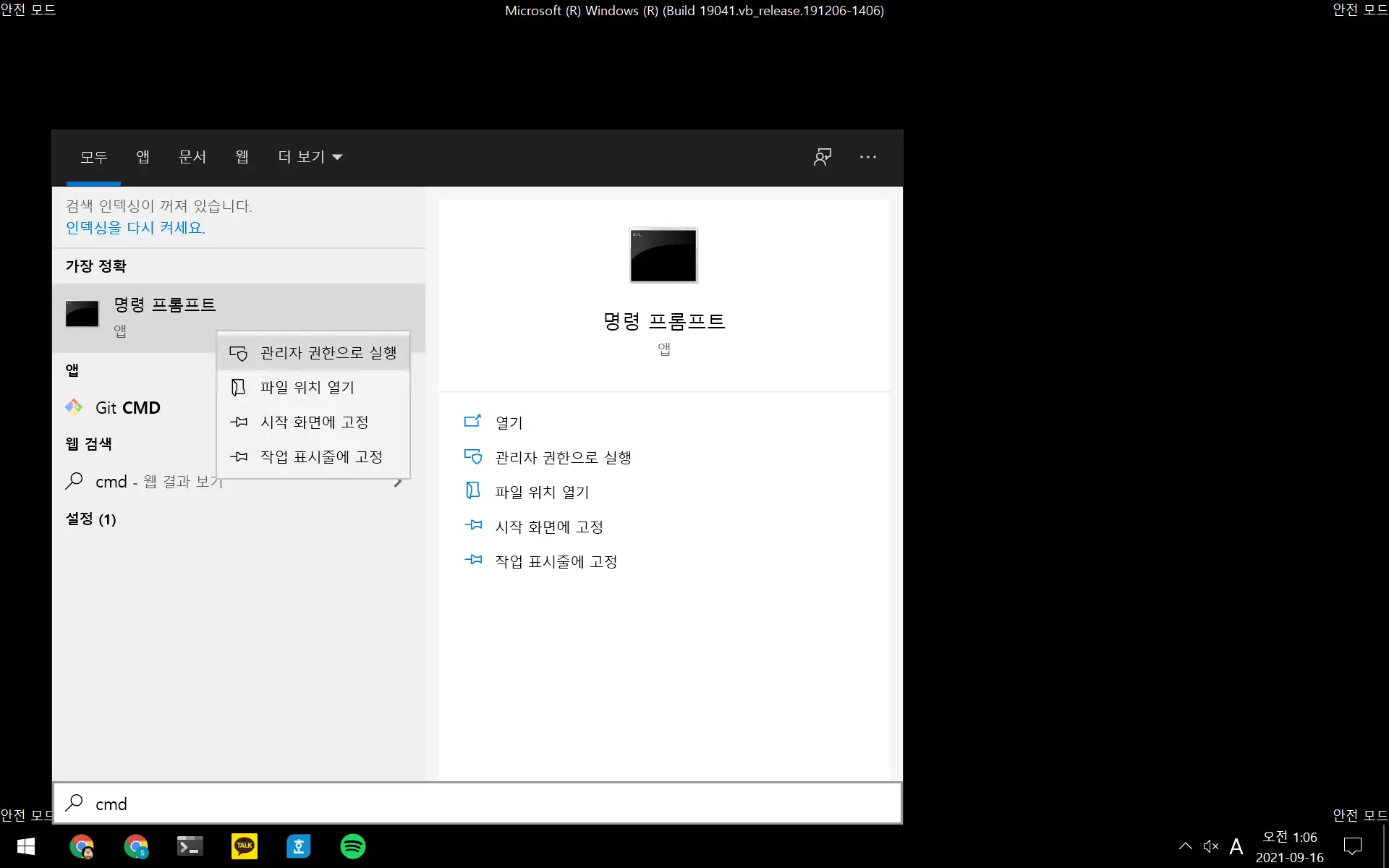The image size is (1389, 868).
Task: Open the three-dots options menu
Action: [867, 157]
